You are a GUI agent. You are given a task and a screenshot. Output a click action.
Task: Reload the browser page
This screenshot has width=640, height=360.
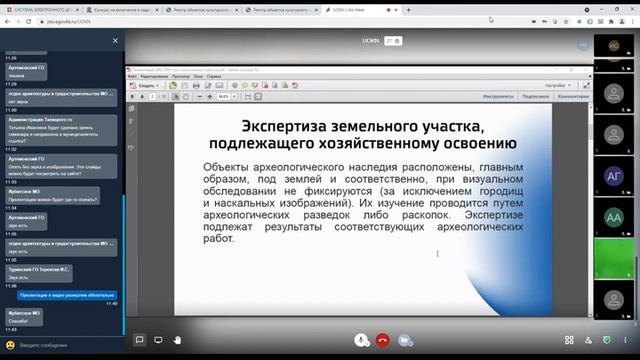click(x=29, y=21)
